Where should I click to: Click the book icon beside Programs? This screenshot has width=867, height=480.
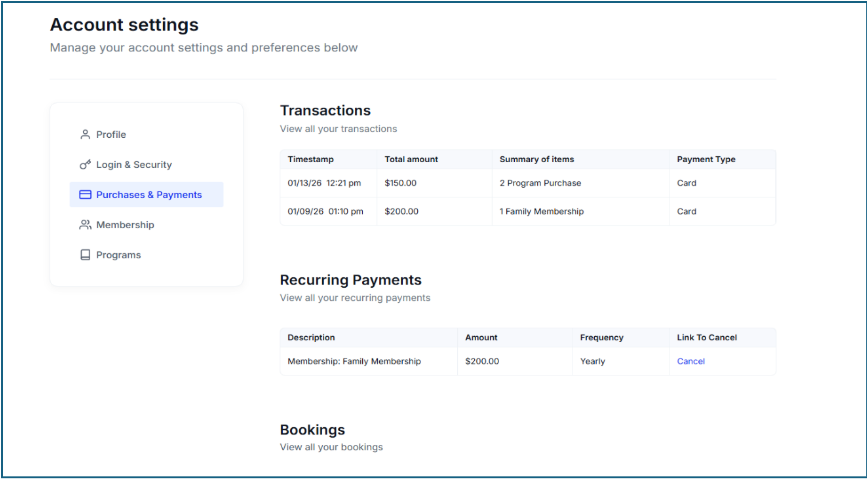85,255
